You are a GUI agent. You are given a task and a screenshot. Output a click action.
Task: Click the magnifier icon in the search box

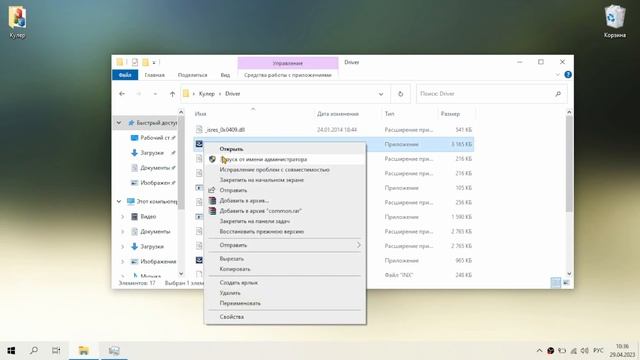pos(558,94)
